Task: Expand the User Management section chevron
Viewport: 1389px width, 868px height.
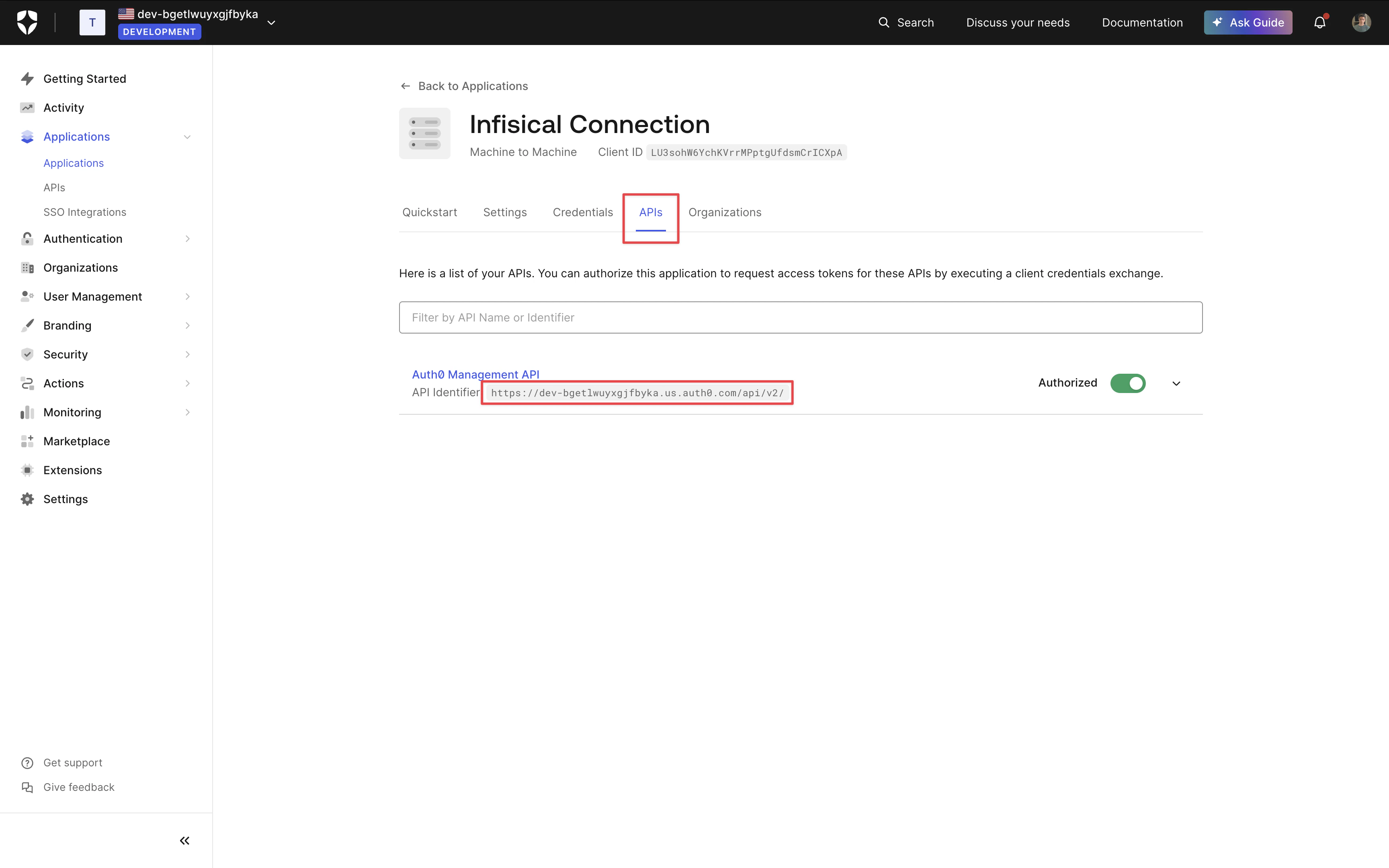Action: tap(187, 296)
